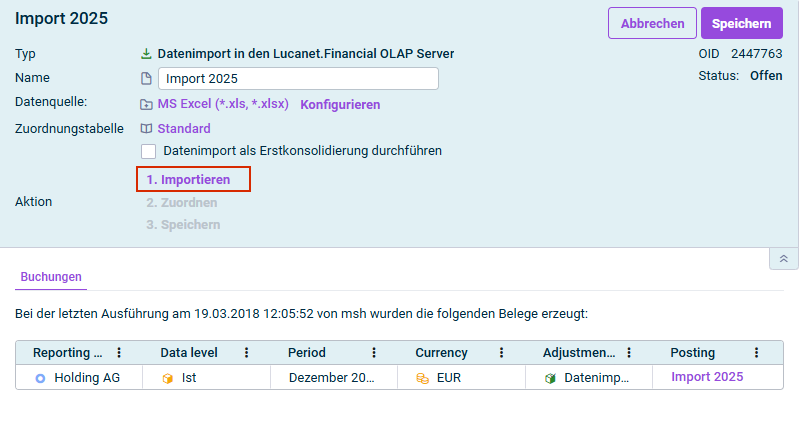Click the green box icon beside Datenimp...
This screenshot has height=426, width=801.
coord(550,378)
